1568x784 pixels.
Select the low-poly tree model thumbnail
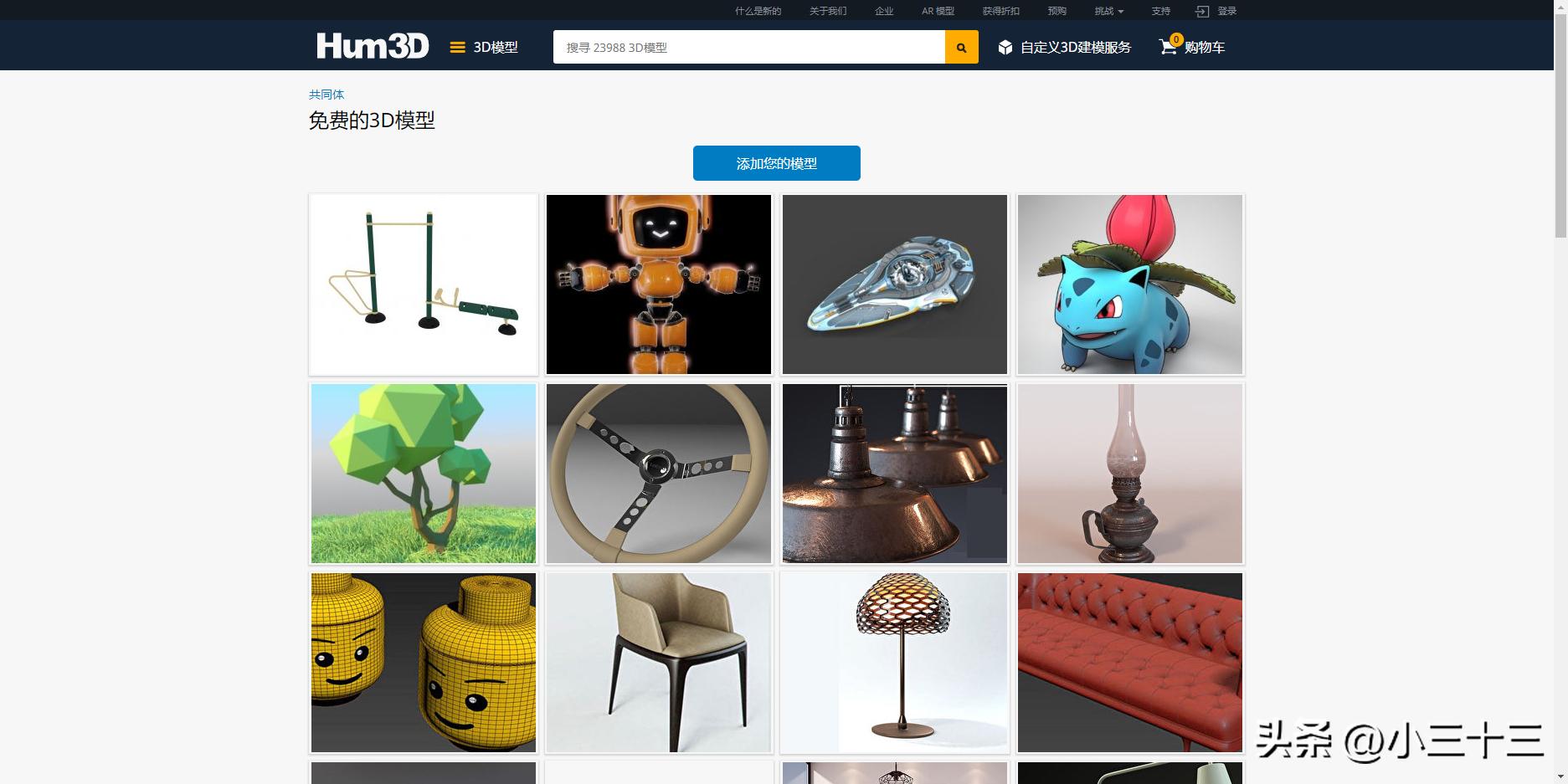424,474
